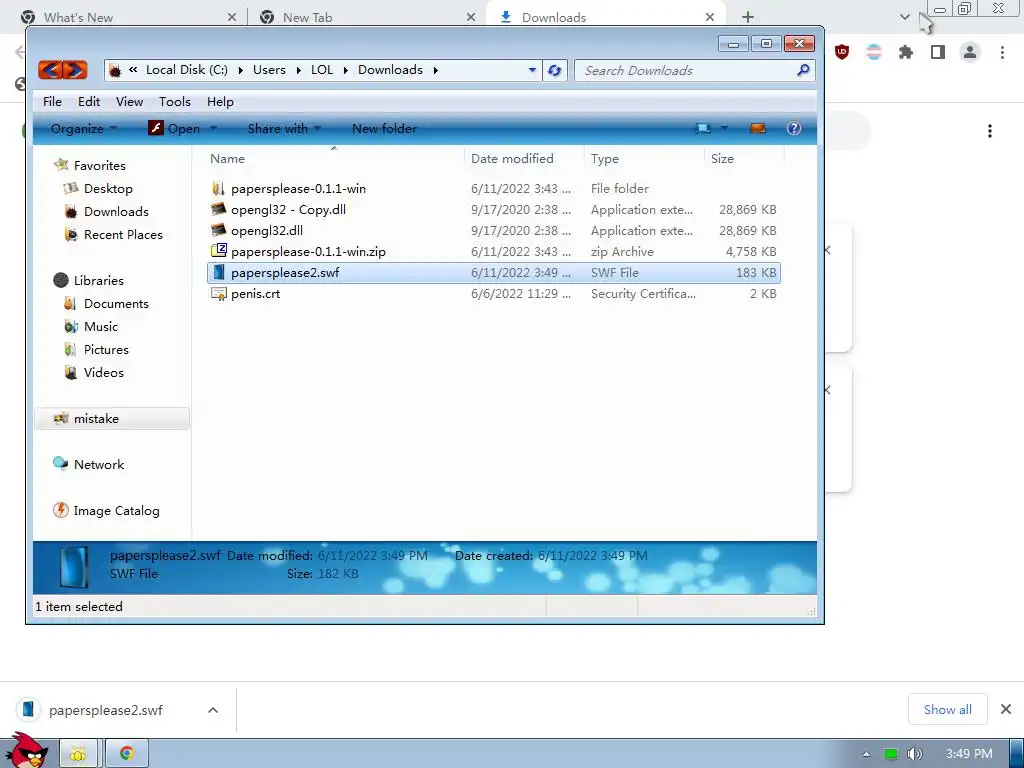
Task: Click the striped extension icon next to uBlock
Action: (873, 52)
